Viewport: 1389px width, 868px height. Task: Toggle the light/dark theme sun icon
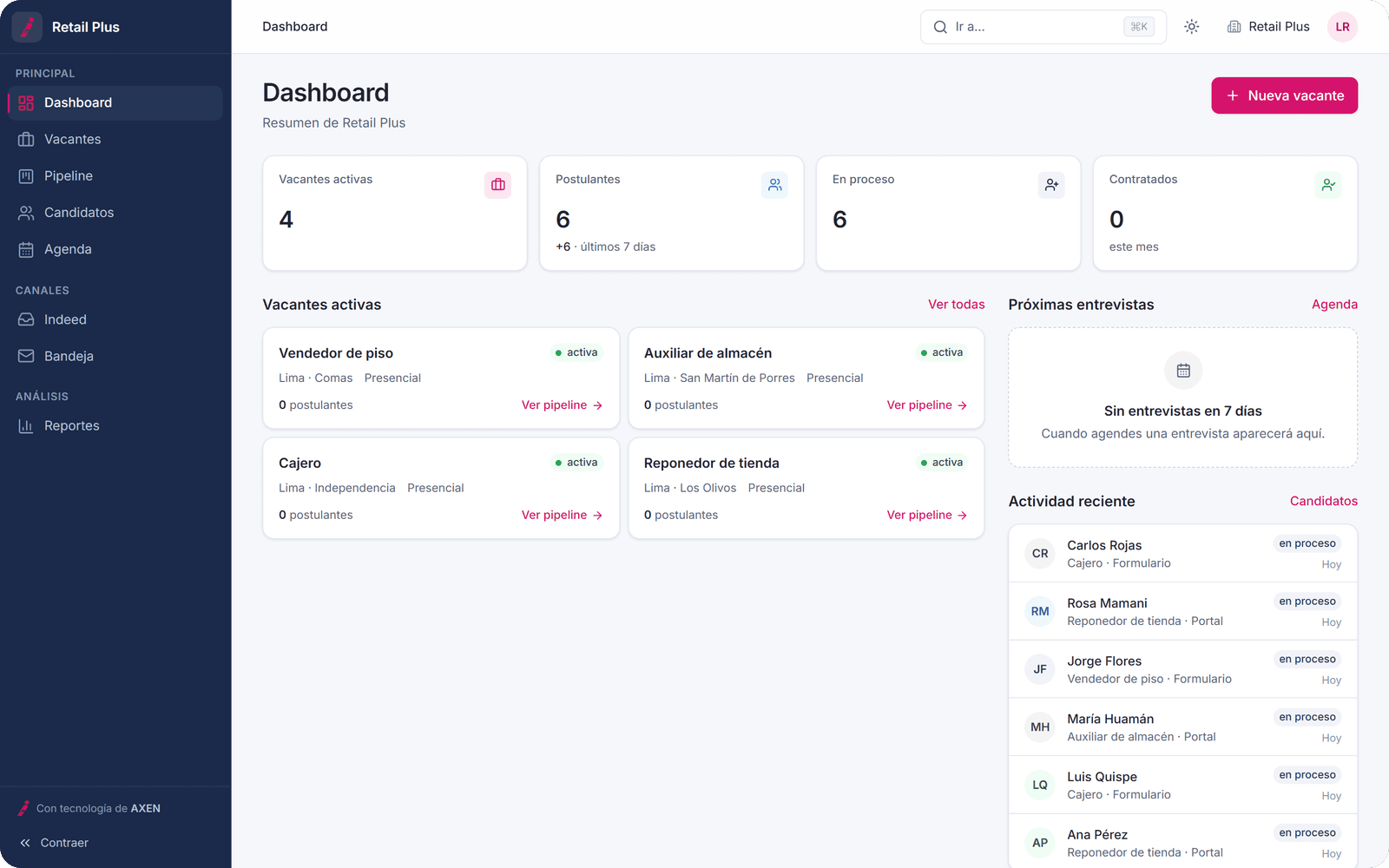(1192, 27)
